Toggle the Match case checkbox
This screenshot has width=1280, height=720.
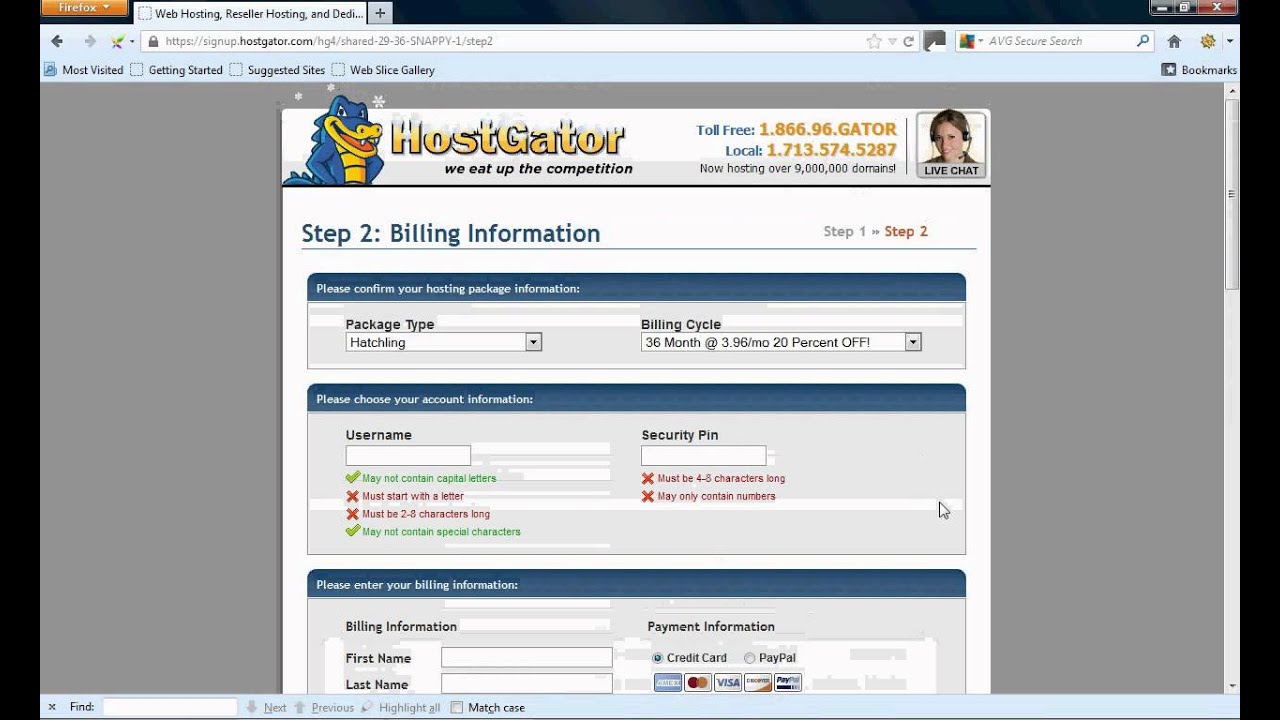pos(457,707)
